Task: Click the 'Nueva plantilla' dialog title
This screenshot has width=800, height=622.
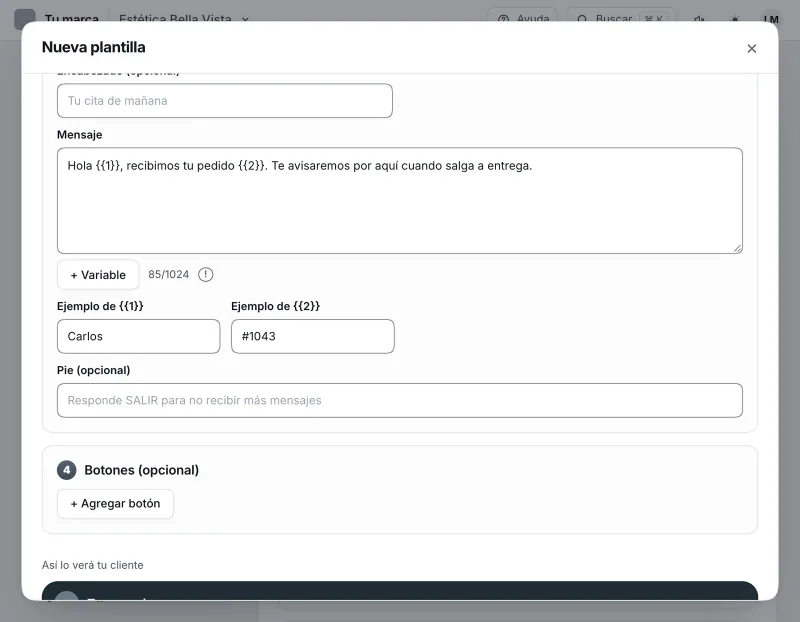Action: click(x=93, y=47)
